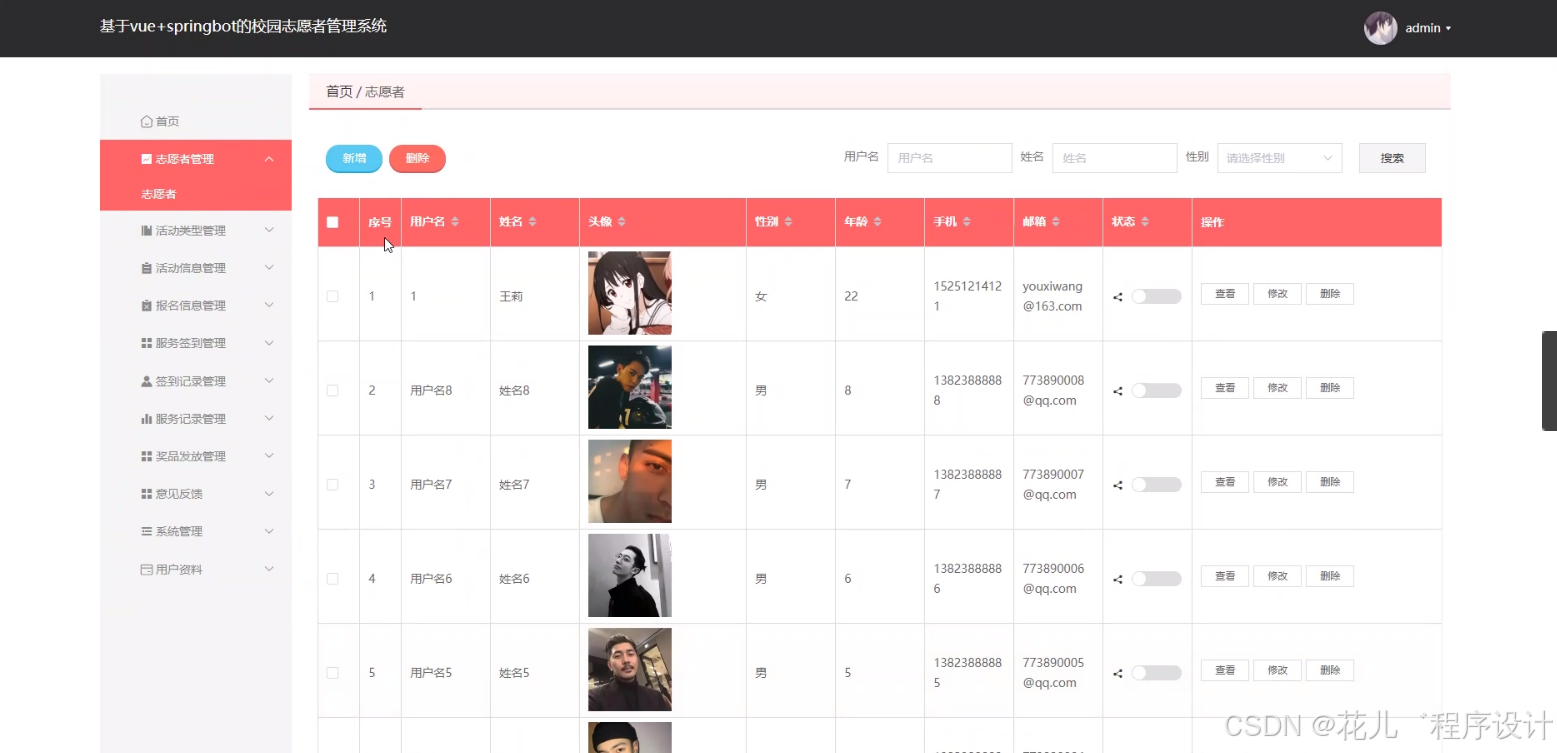The width and height of the screenshot is (1557, 753).
Task: Click the 姓名 search input field
Action: coord(1114,158)
